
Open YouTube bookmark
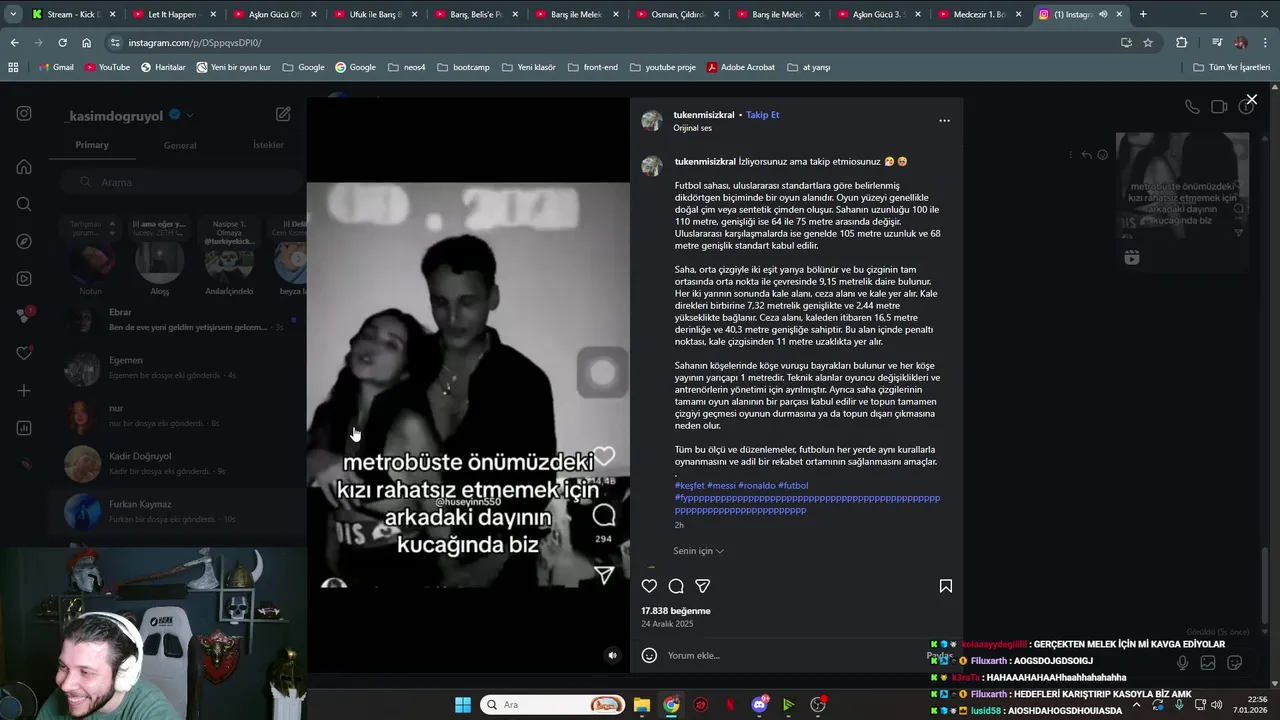pos(107,67)
